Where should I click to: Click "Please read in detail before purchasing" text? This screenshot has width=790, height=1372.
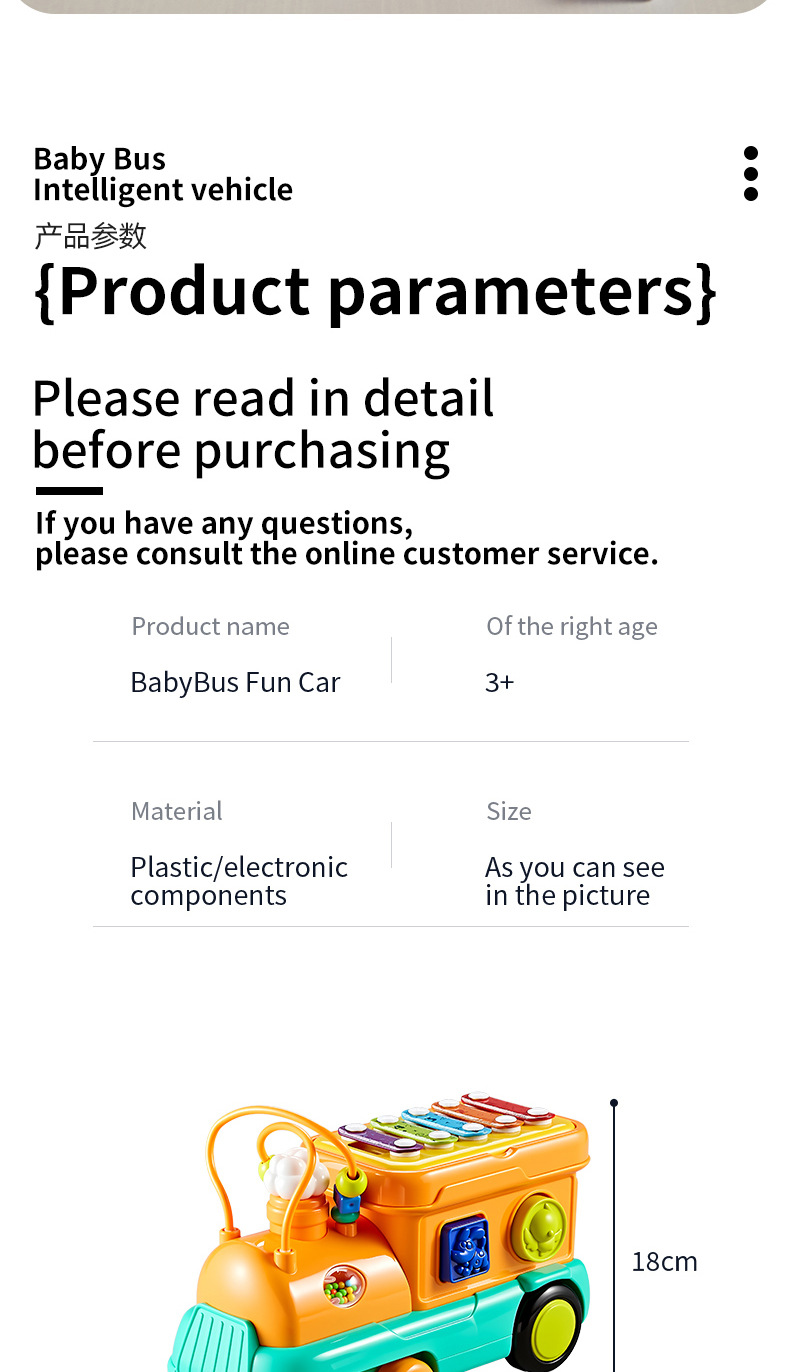click(262, 424)
